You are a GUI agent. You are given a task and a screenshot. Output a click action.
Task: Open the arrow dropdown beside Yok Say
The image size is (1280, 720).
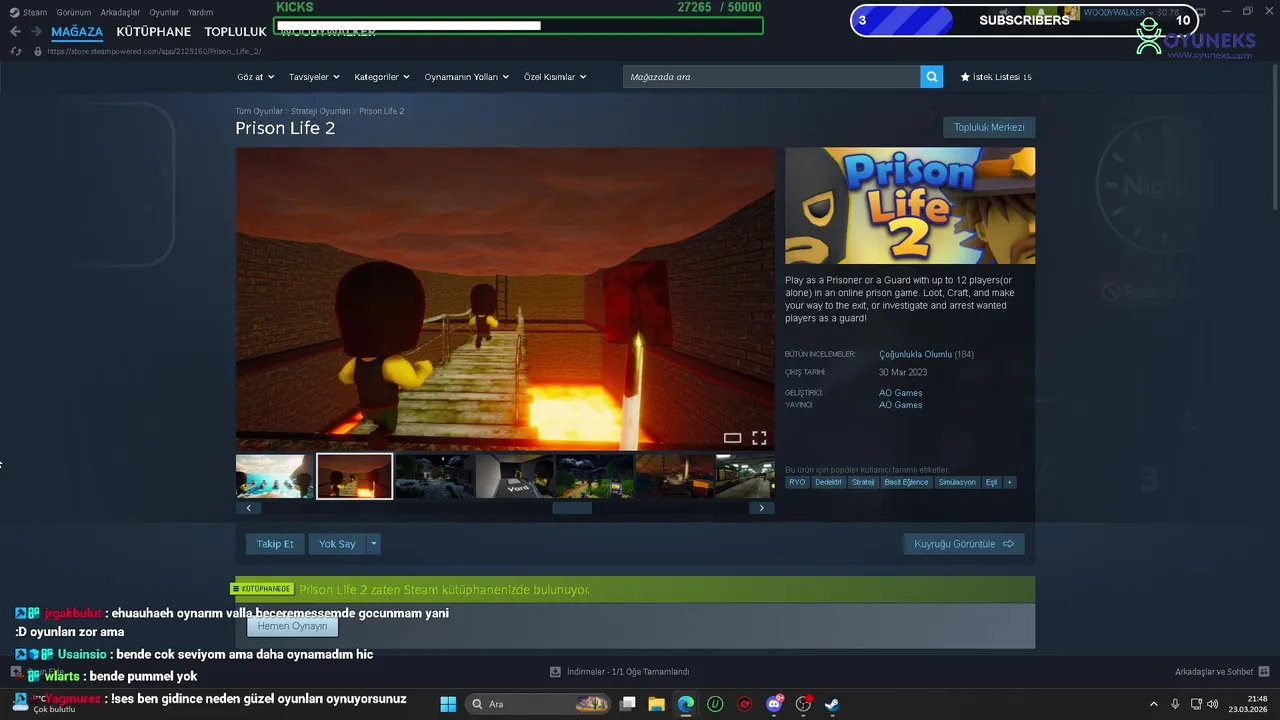coord(374,544)
